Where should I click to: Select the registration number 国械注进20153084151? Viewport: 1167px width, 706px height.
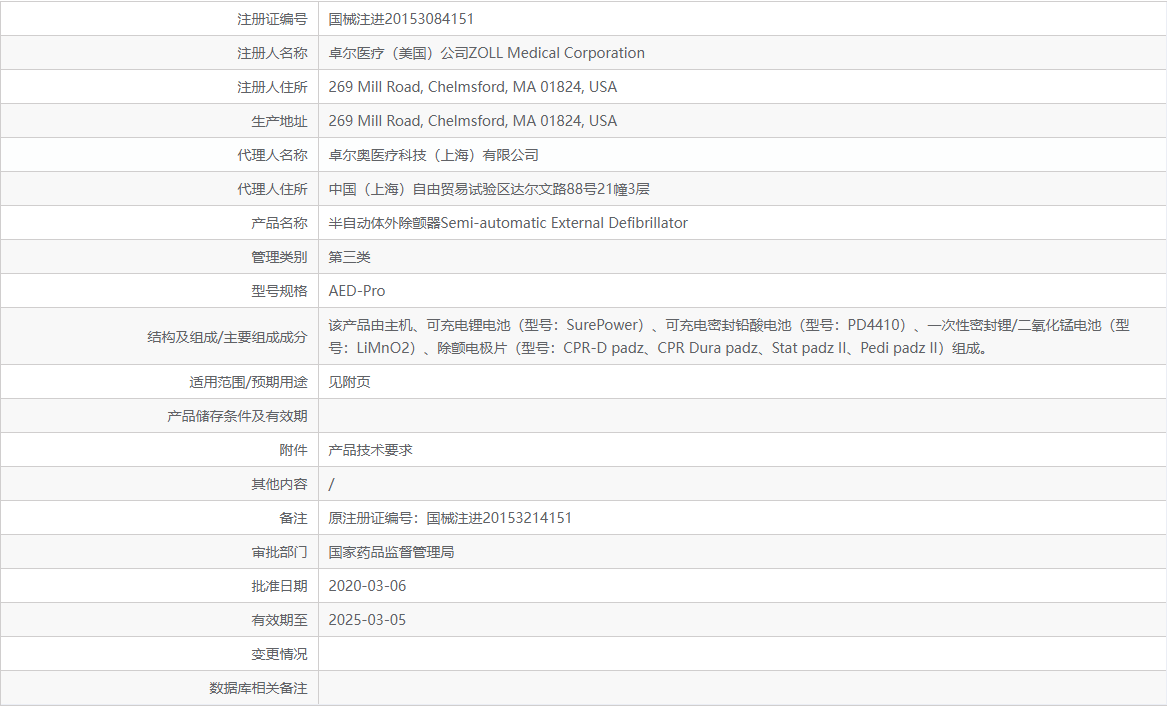pyautogui.click(x=401, y=19)
